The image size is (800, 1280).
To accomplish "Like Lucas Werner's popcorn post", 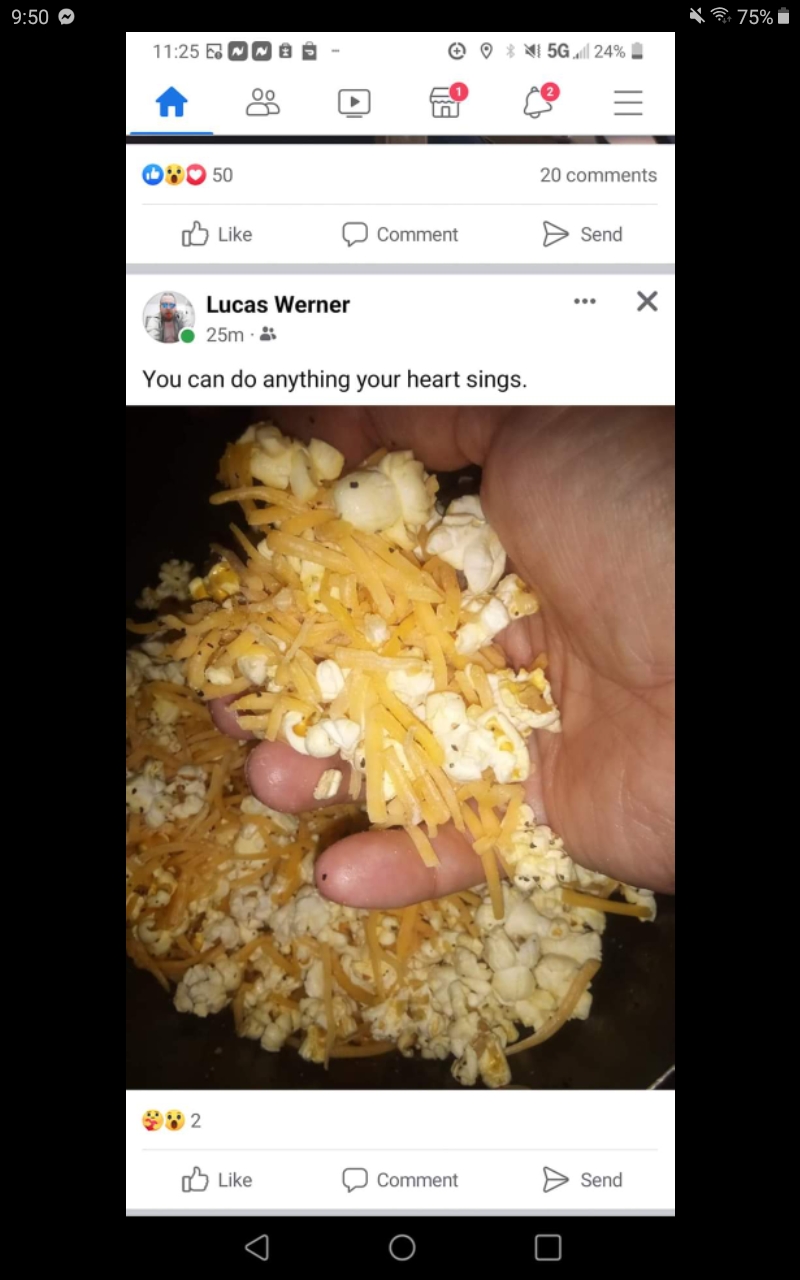I will (216, 1180).
